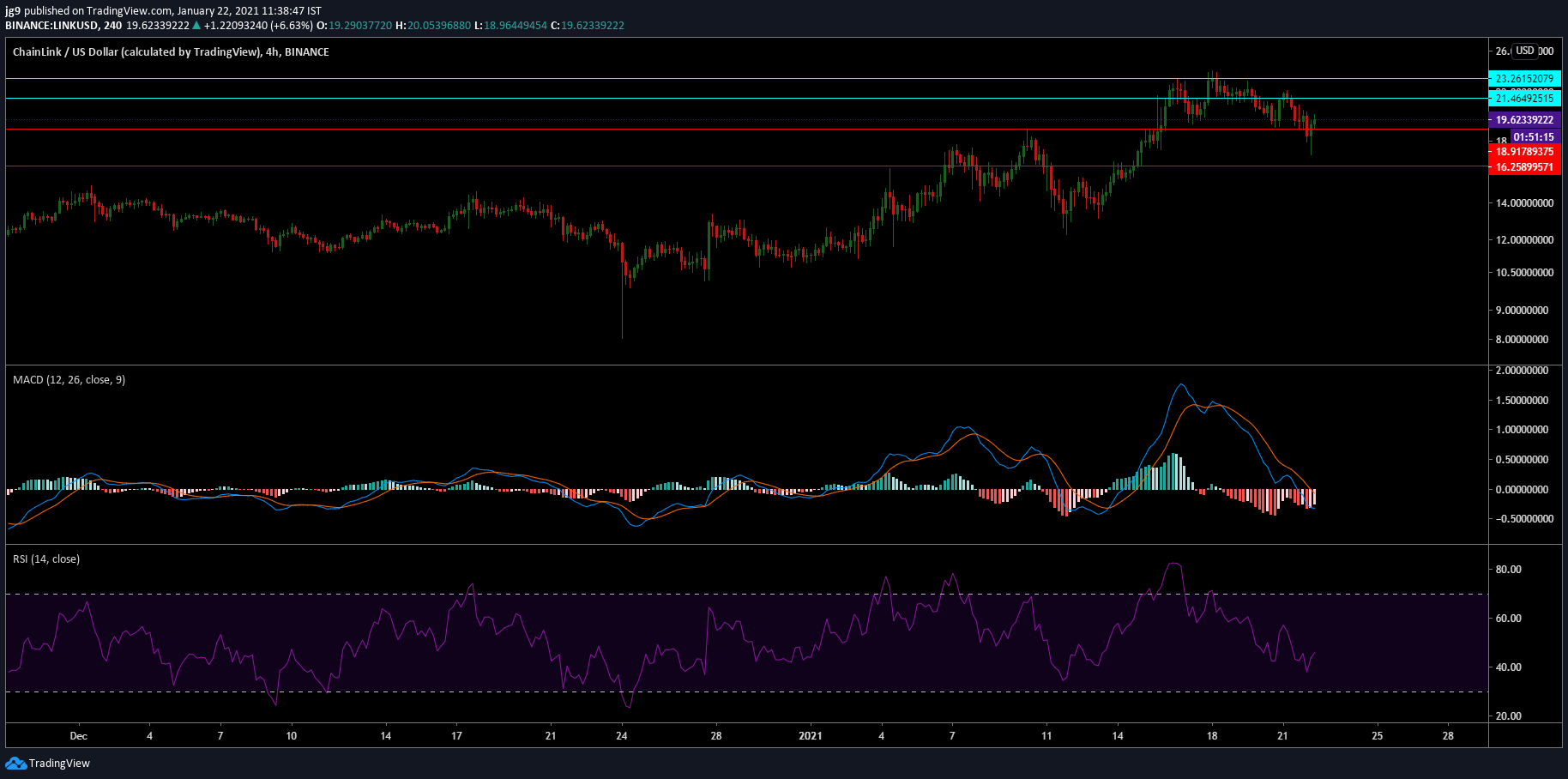Click the 2021 label on time axis
Screen dimensions: 1568x779
[x=811, y=736]
